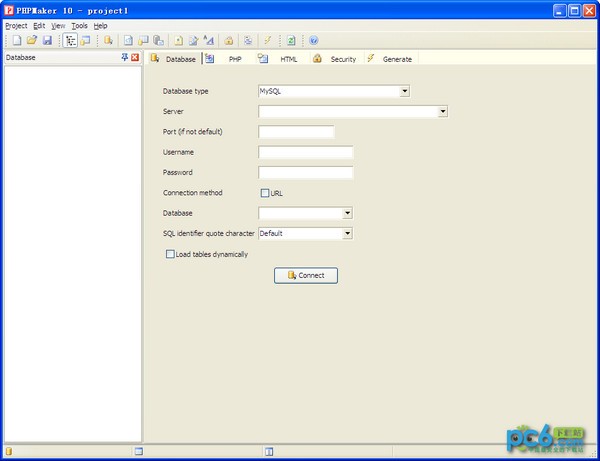
Task: Create a new project via toolbar
Action: click(17, 40)
